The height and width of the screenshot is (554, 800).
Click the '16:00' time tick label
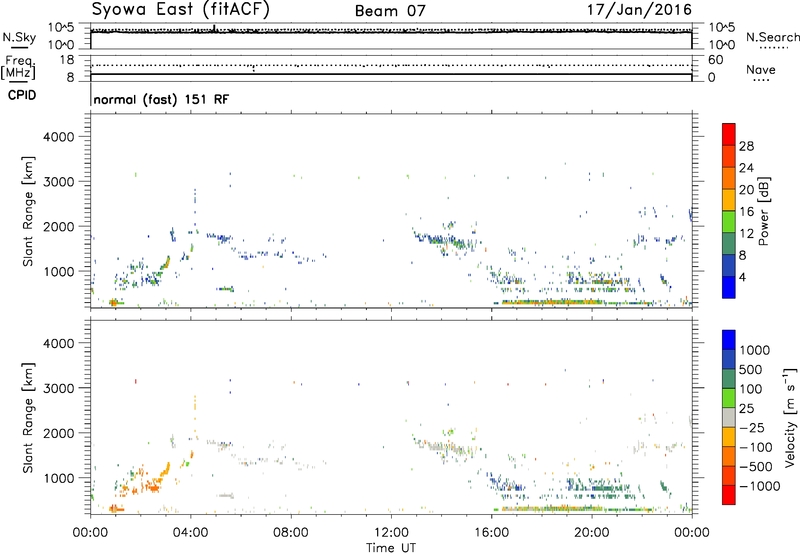491,533
